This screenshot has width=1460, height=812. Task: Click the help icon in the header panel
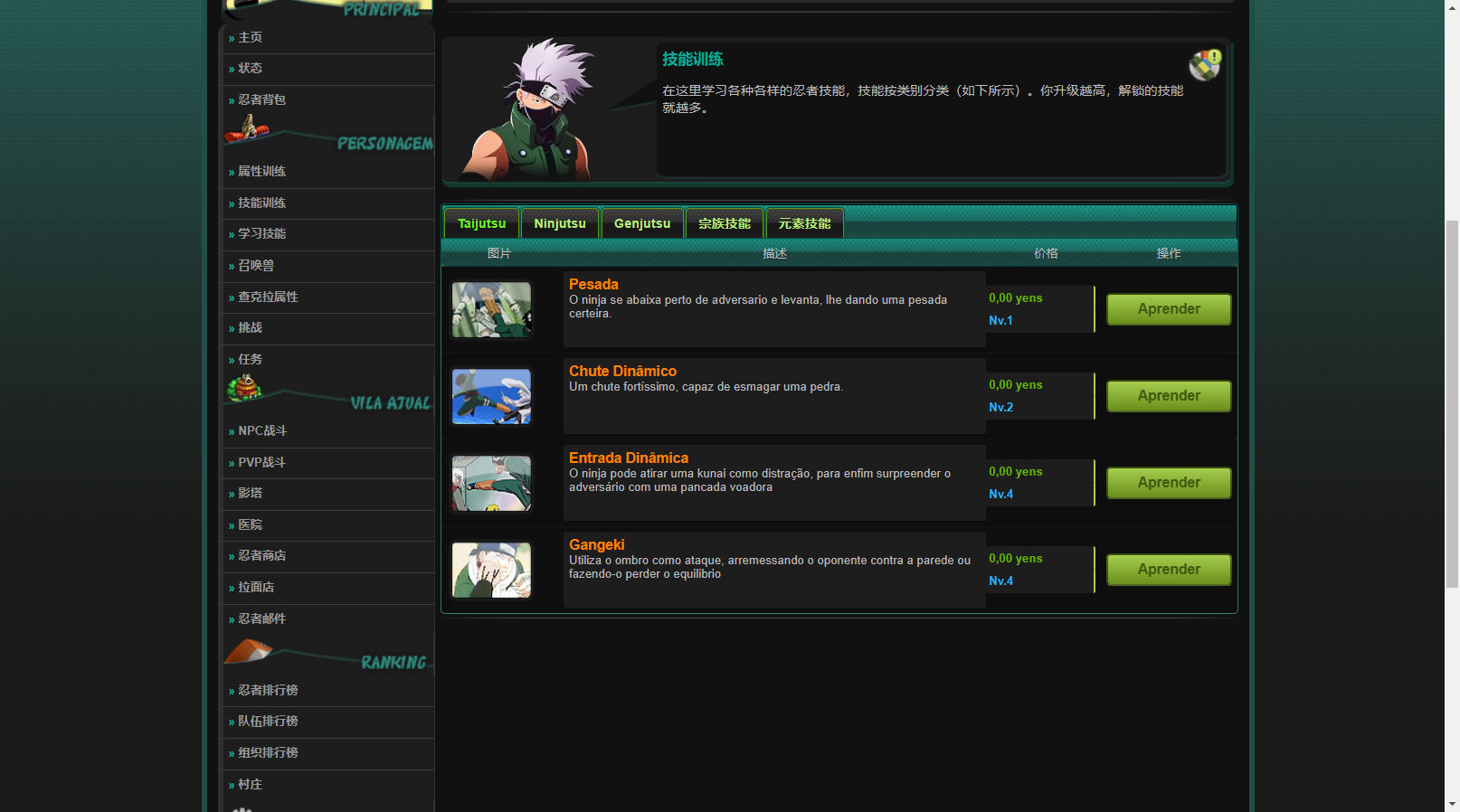pos(1204,65)
